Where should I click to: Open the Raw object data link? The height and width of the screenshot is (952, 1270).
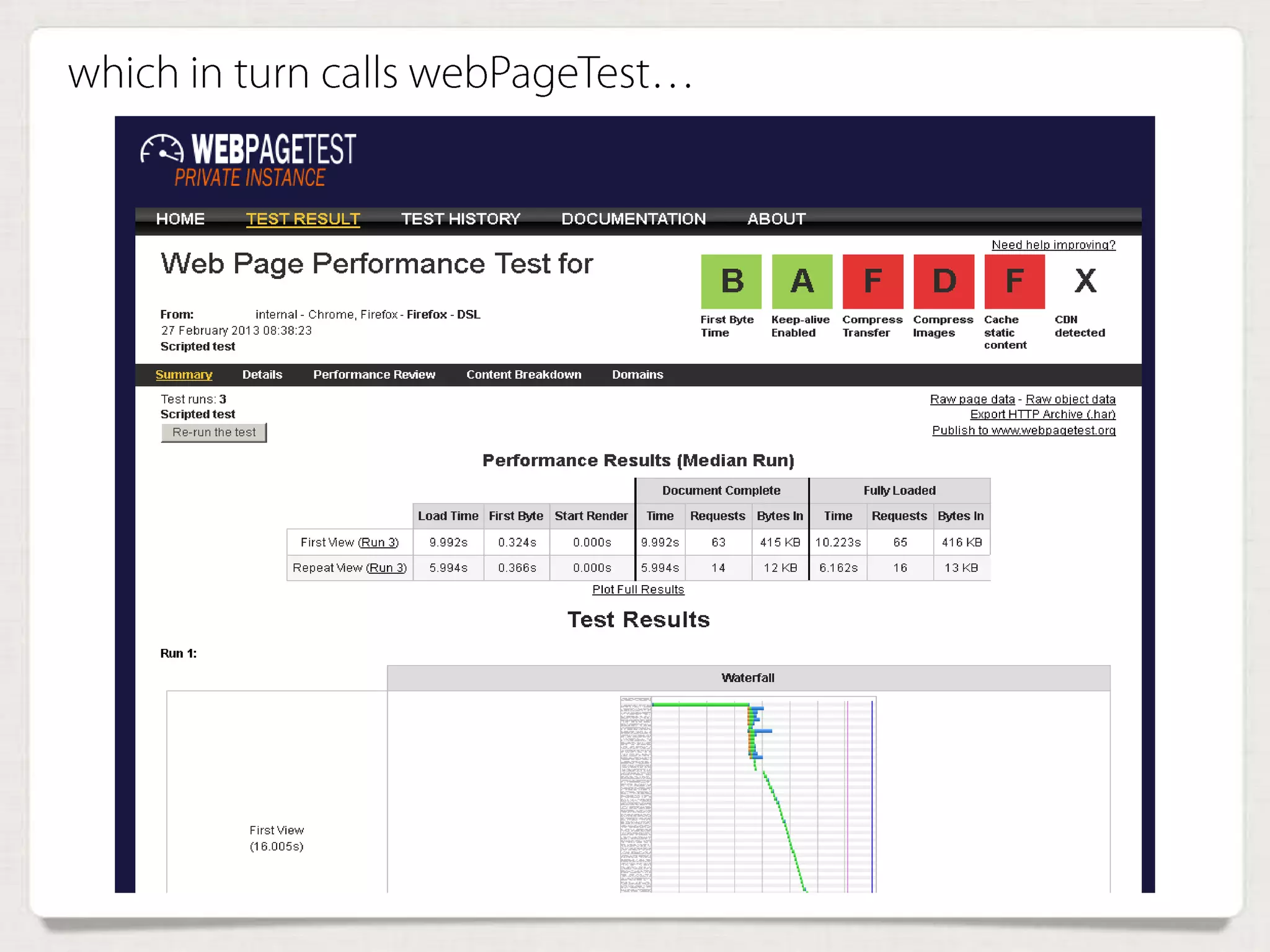click(x=1070, y=399)
